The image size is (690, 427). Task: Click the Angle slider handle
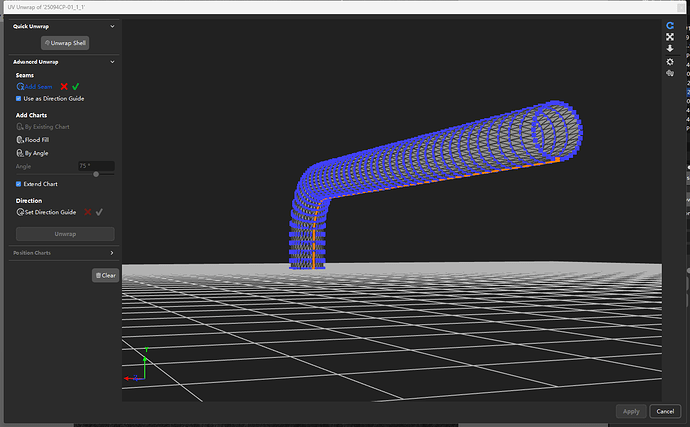(96, 174)
